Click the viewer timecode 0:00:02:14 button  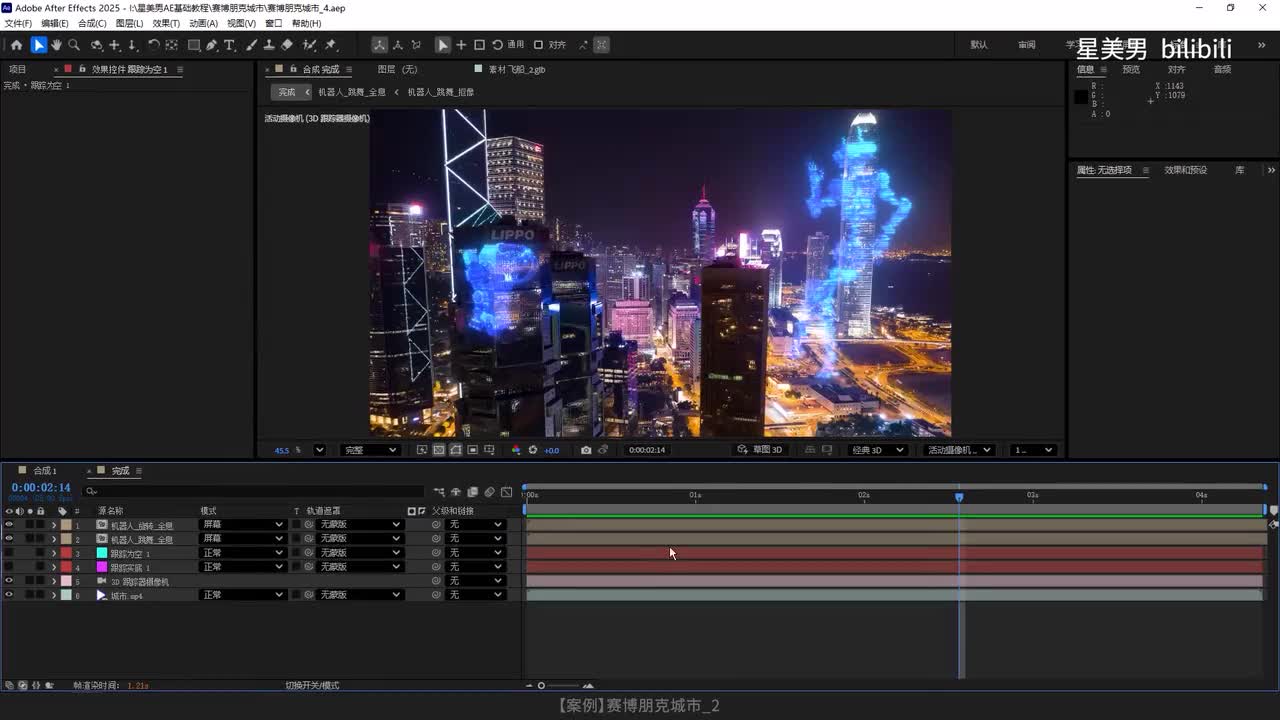click(x=647, y=450)
